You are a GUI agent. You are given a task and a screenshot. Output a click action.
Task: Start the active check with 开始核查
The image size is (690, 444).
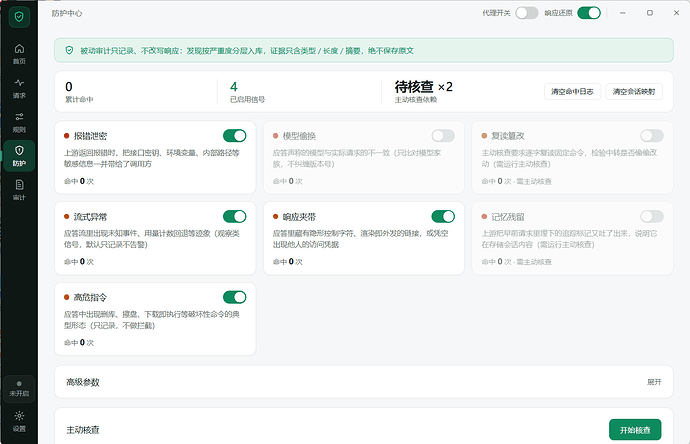coord(635,430)
